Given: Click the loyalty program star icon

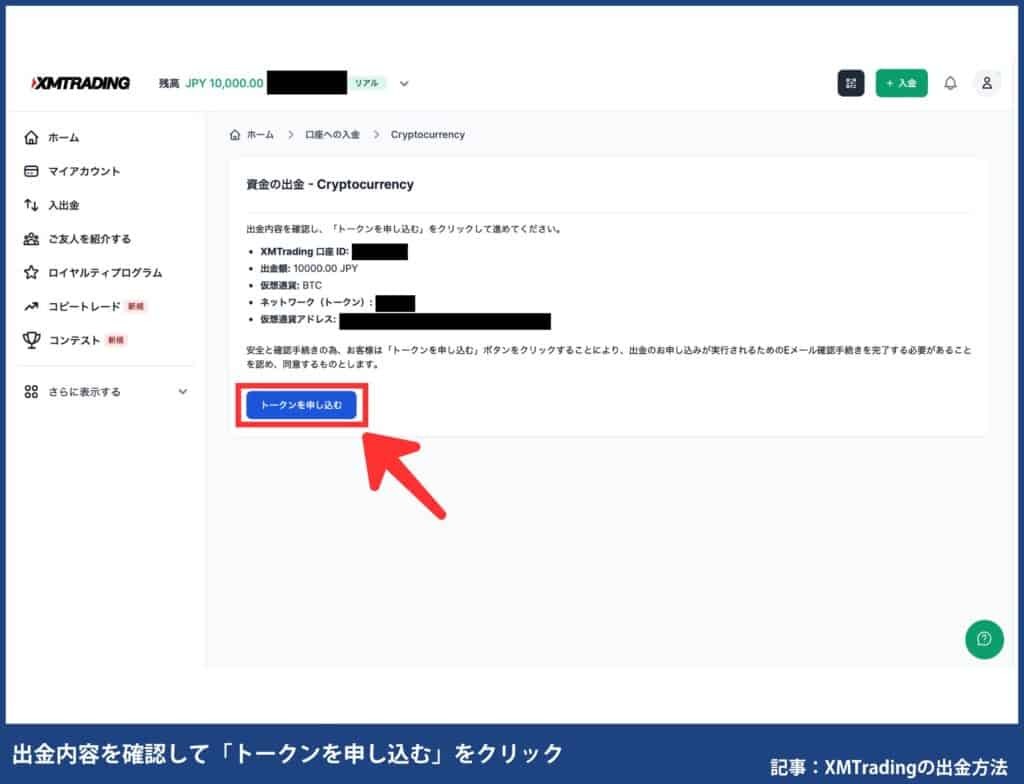Looking at the screenshot, I should (31, 272).
